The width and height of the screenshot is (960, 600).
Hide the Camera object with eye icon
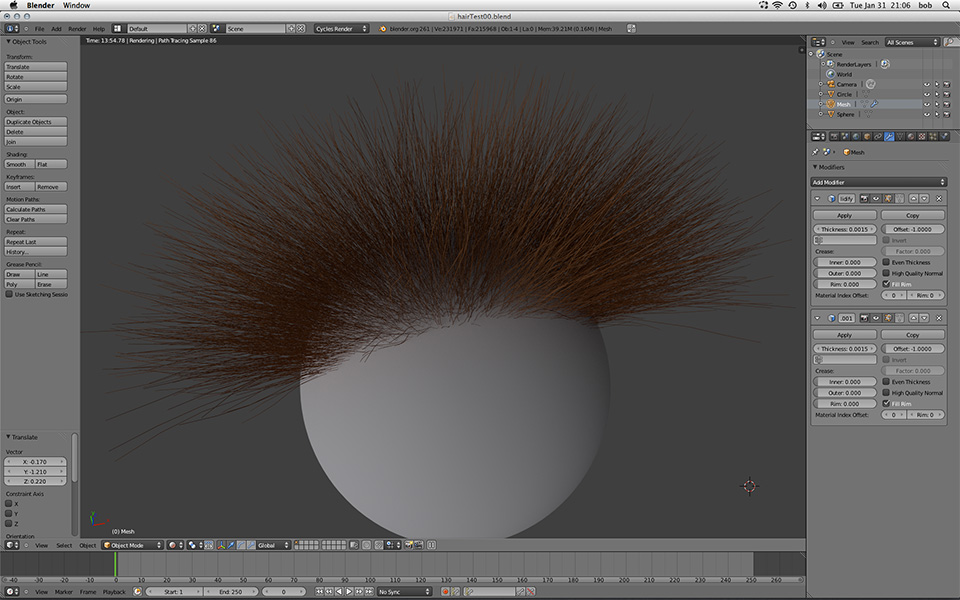tap(926, 84)
